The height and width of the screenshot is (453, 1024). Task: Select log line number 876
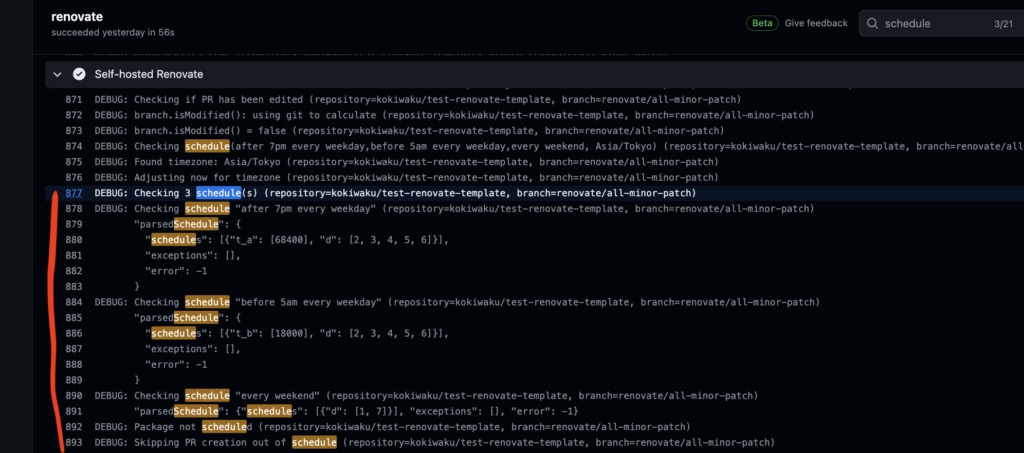[x=73, y=178]
